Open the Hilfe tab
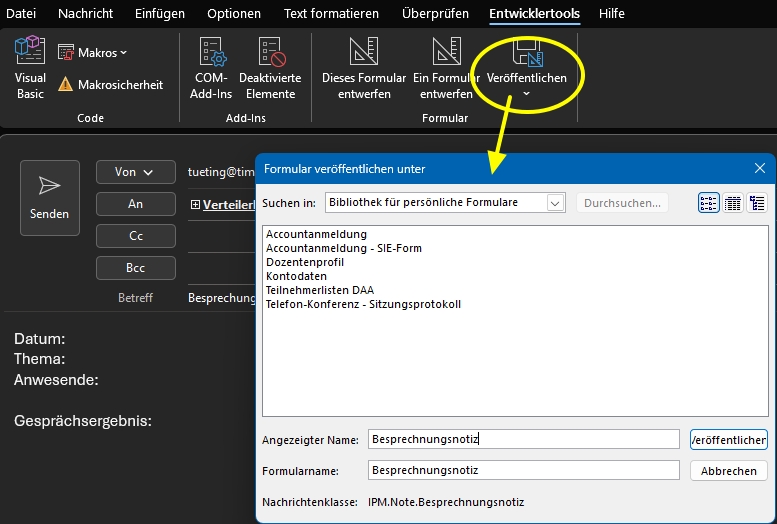777x524 pixels. click(x=611, y=13)
